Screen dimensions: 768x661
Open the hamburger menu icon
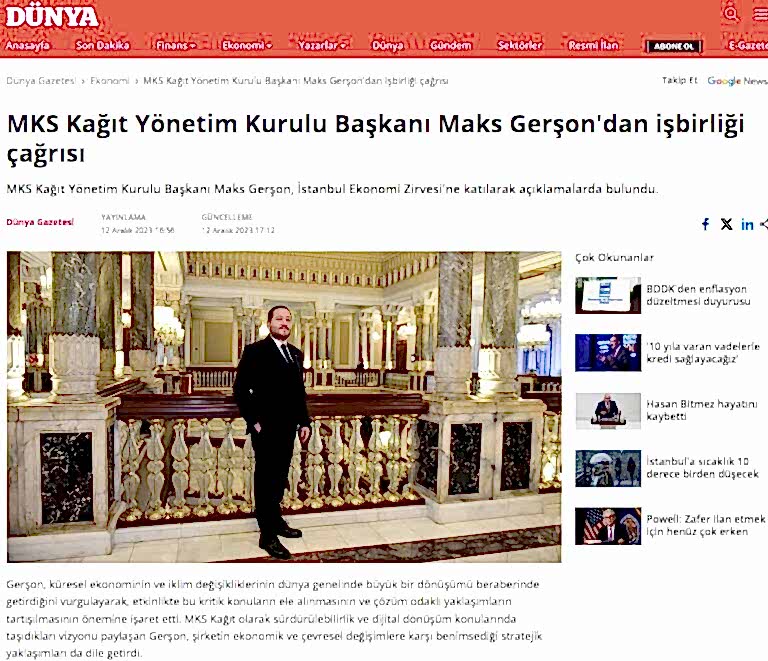pos(761,14)
